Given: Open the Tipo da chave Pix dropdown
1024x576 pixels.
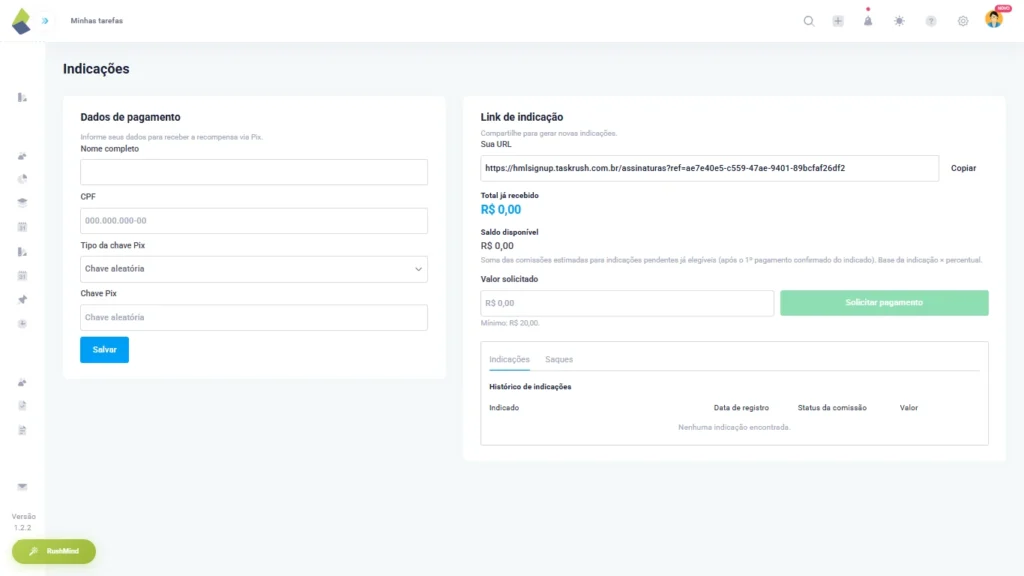Looking at the screenshot, I should tap(252, 269).
